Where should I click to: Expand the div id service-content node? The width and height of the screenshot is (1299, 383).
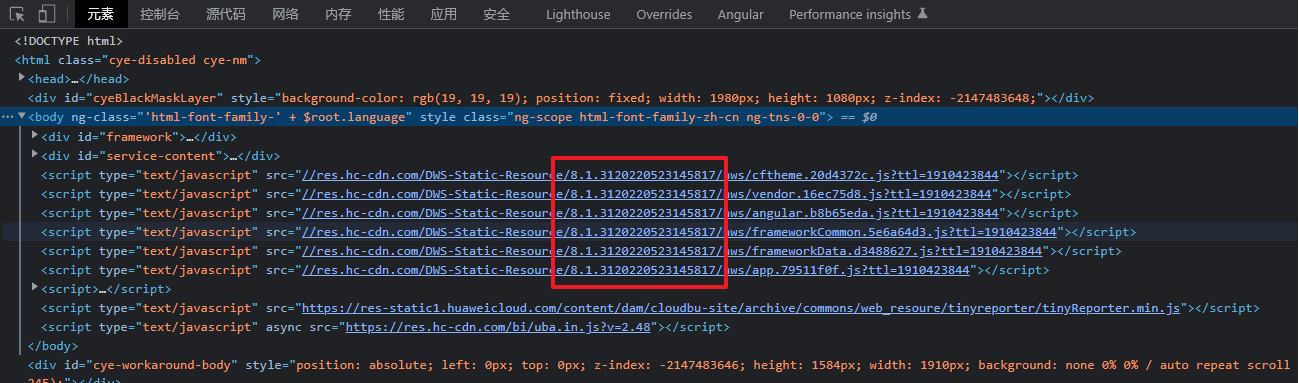click(36, 155)
